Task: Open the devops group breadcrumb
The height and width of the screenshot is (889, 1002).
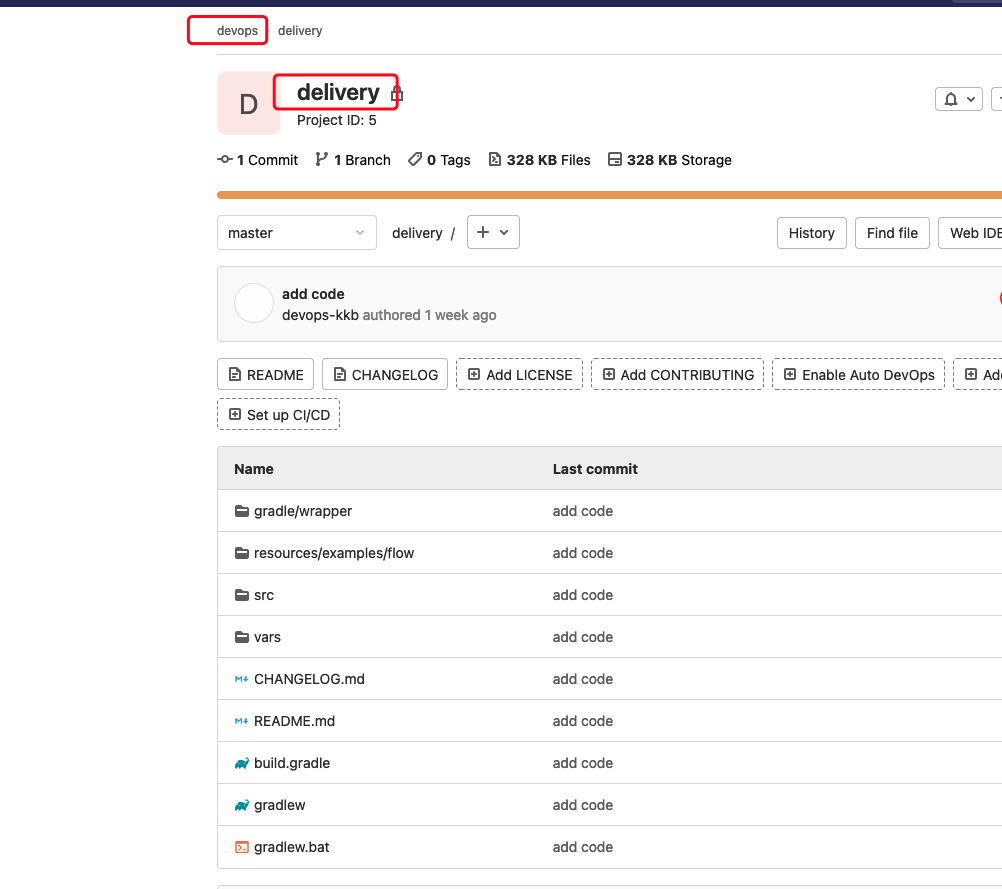Action: 237,31
